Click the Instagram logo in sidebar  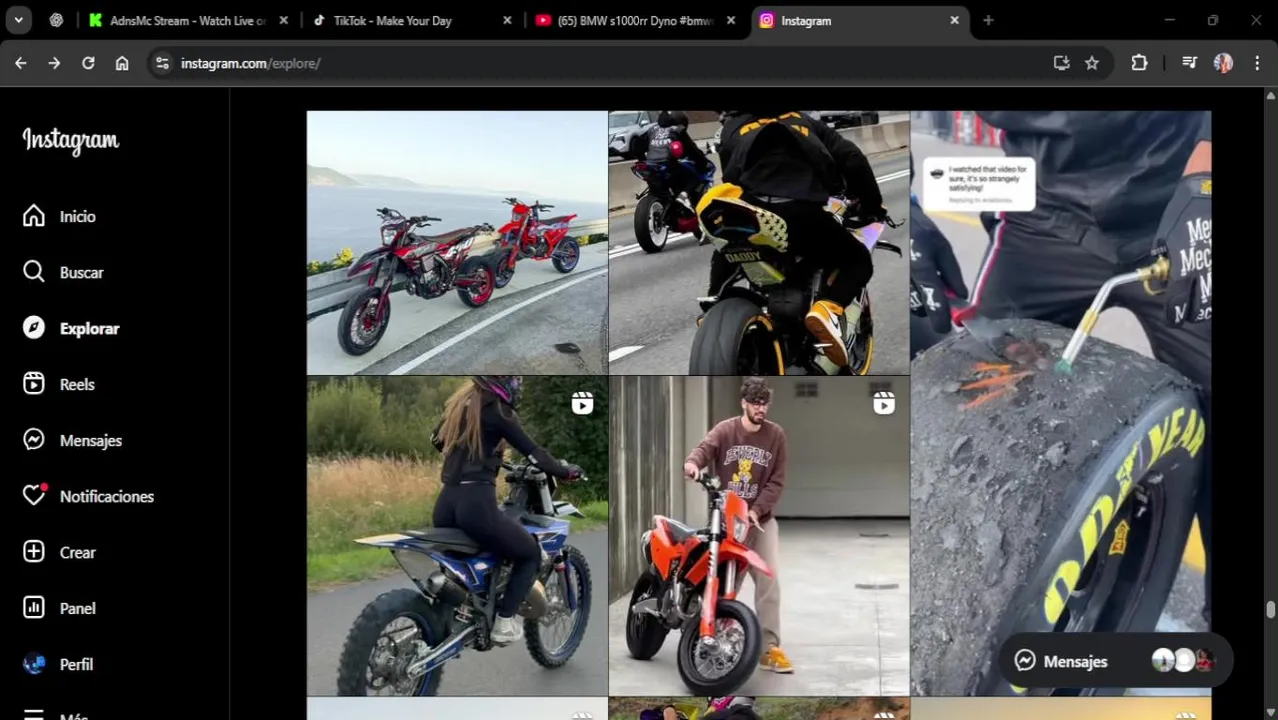(71, 141)
